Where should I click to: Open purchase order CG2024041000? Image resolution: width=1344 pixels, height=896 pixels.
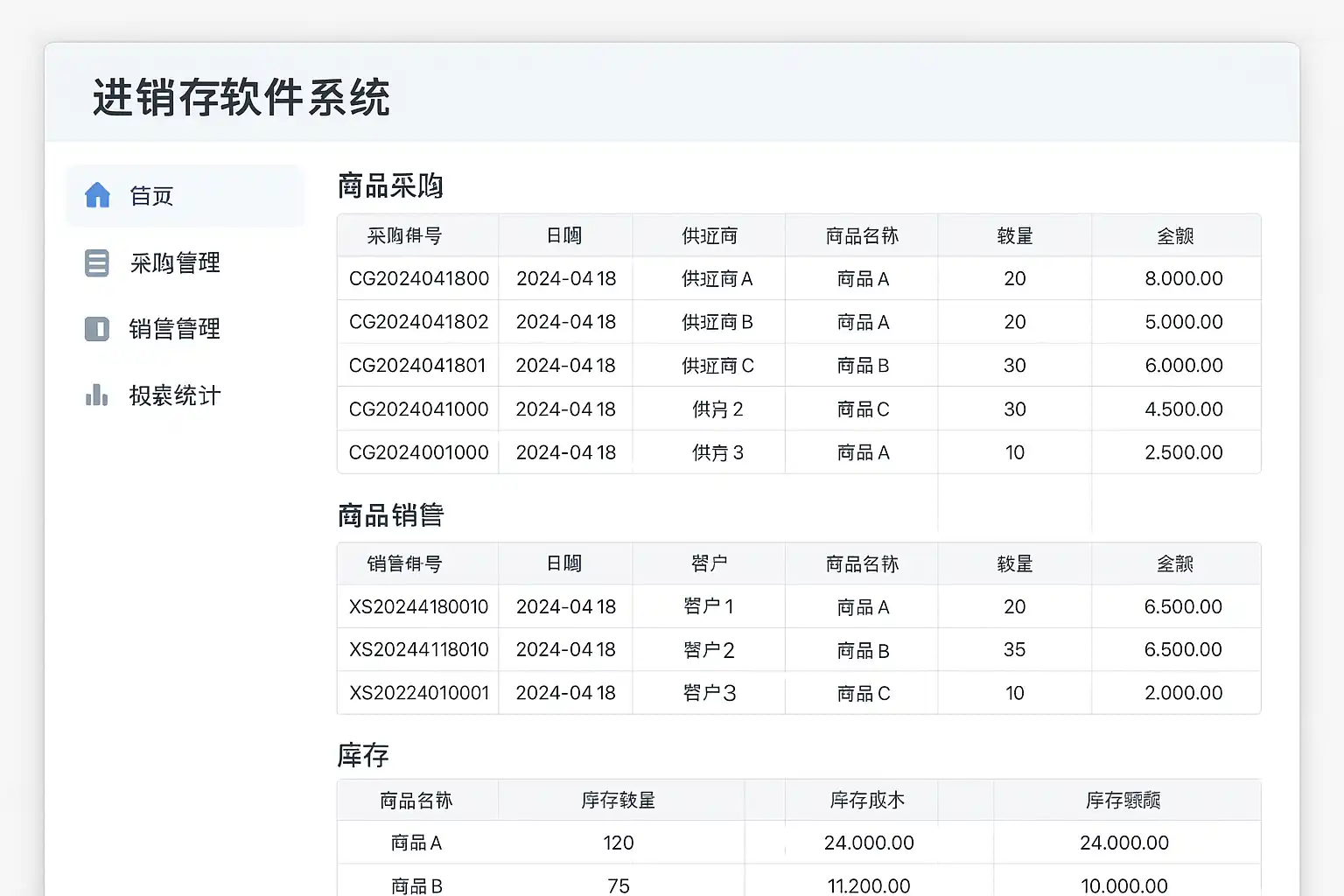click(x=418, y=409)
